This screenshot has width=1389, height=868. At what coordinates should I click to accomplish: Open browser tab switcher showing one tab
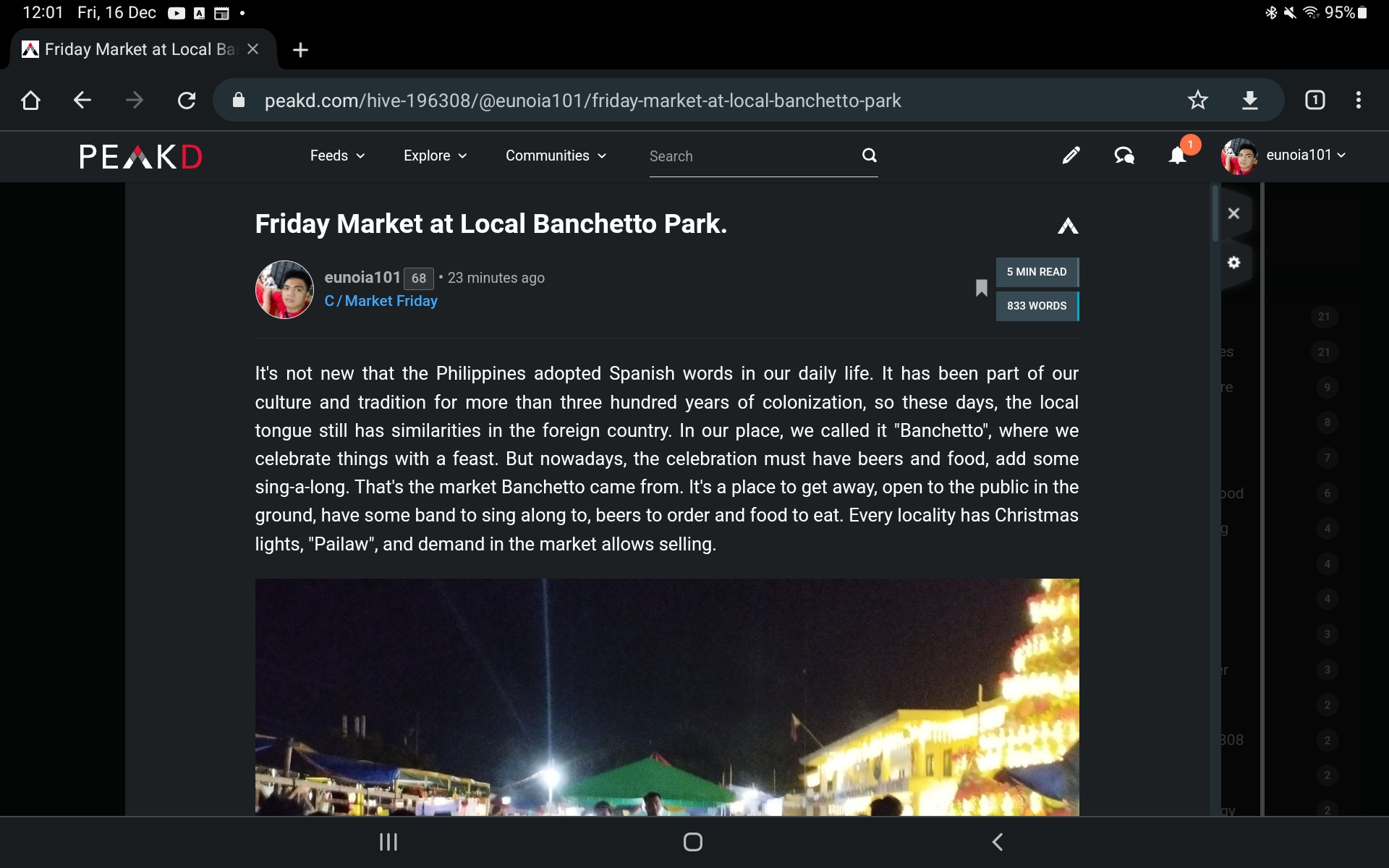(x=1315, y=100)
